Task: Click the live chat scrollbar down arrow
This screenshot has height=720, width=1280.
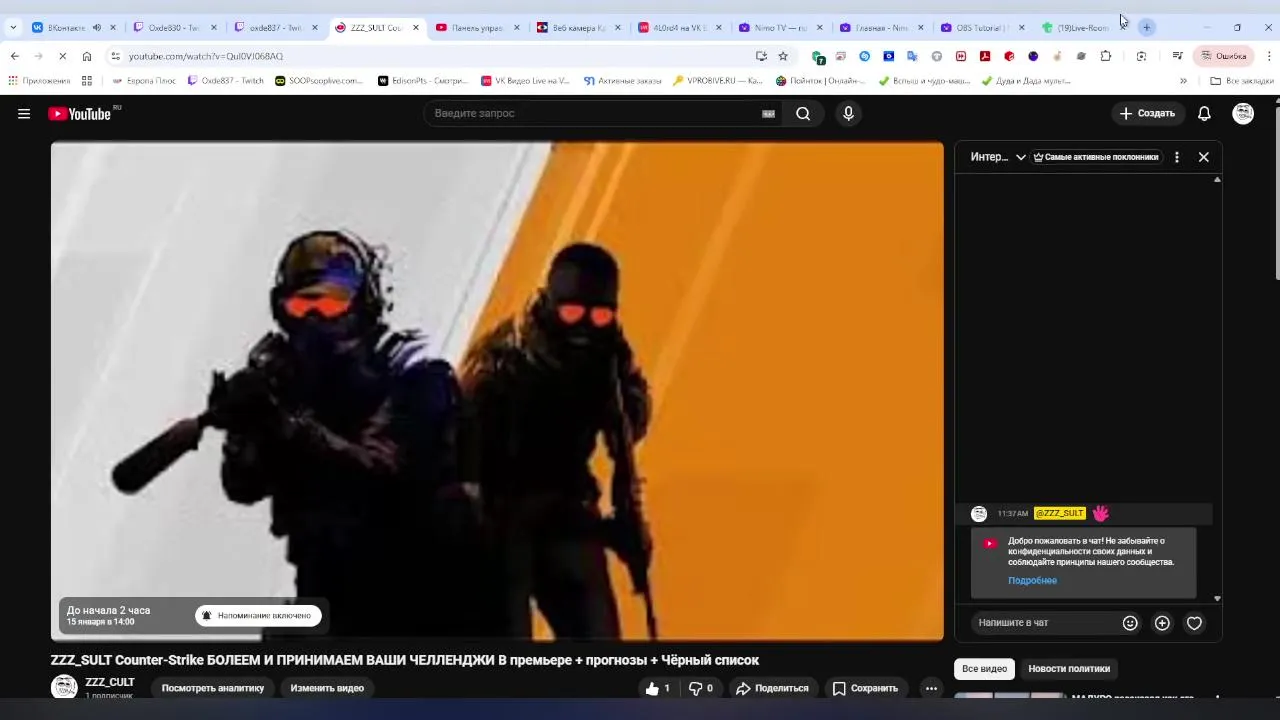Action: point(1217,599)
